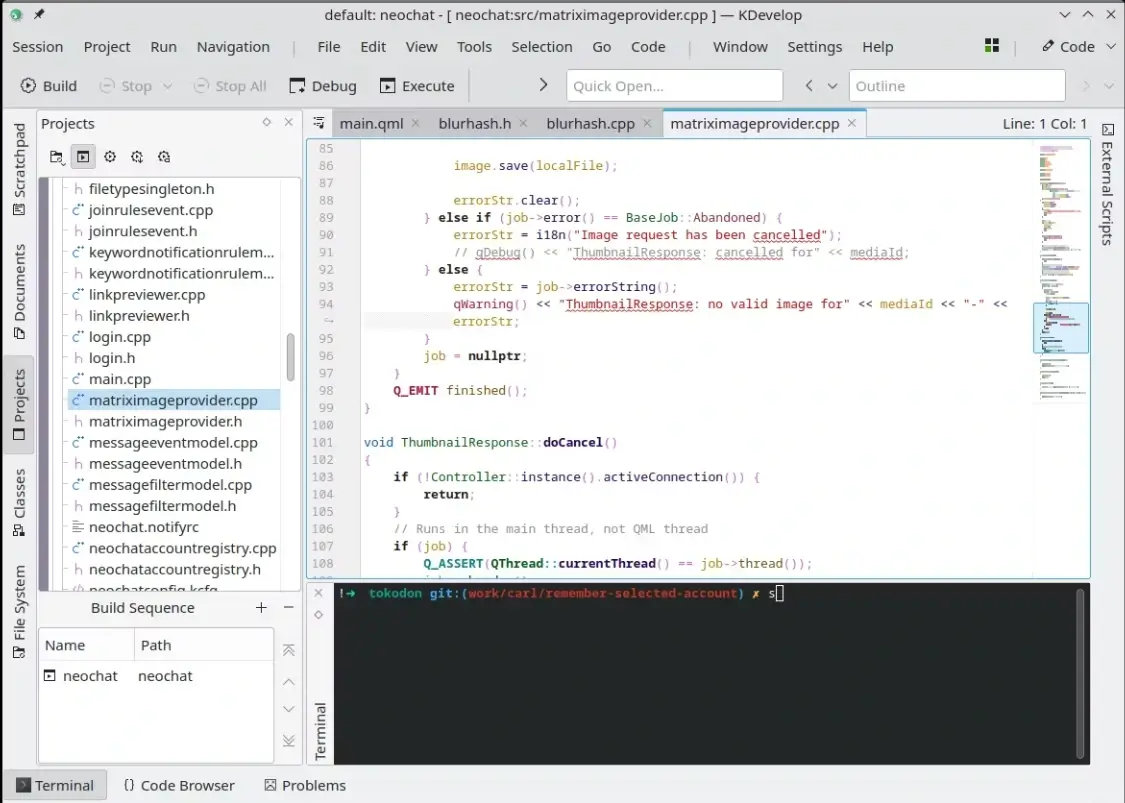Remove item from Build Sequence
This screenshot has height=803, width=1125.
pyautogui.click(x=288, y=608)
